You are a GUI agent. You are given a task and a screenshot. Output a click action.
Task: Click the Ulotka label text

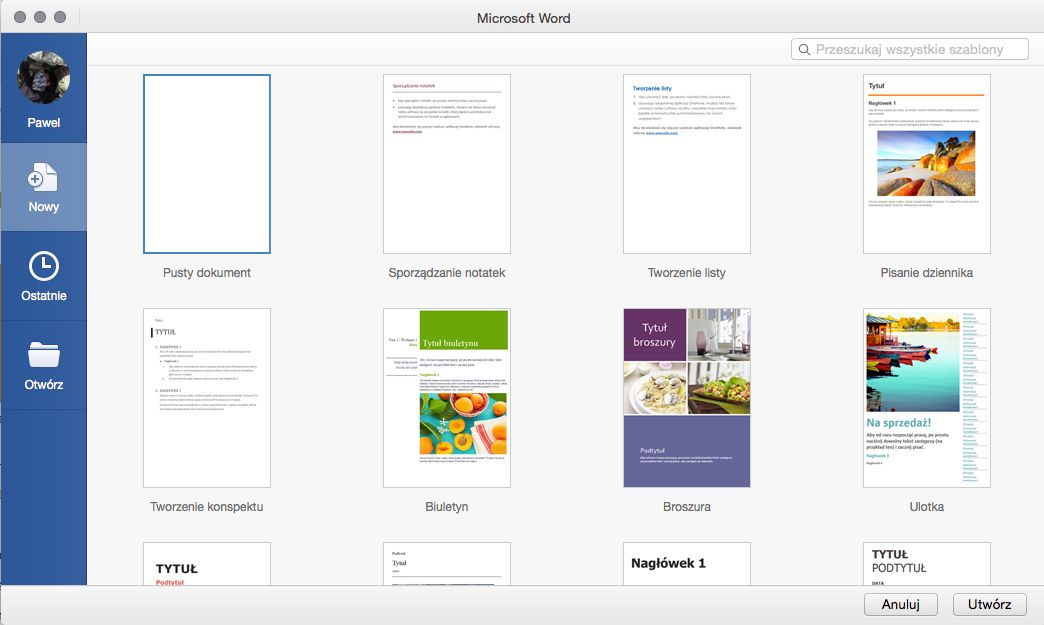click(x=927, y=507)
